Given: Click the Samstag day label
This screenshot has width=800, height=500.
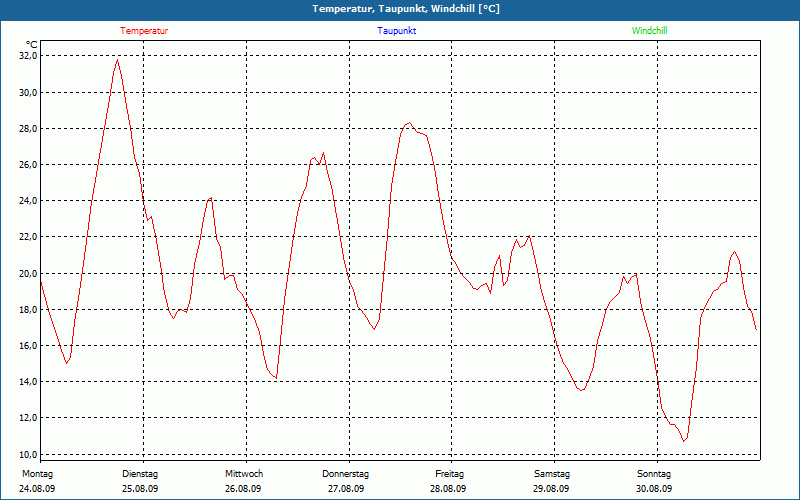Looking at the screenshot, I should coord(552,474).
